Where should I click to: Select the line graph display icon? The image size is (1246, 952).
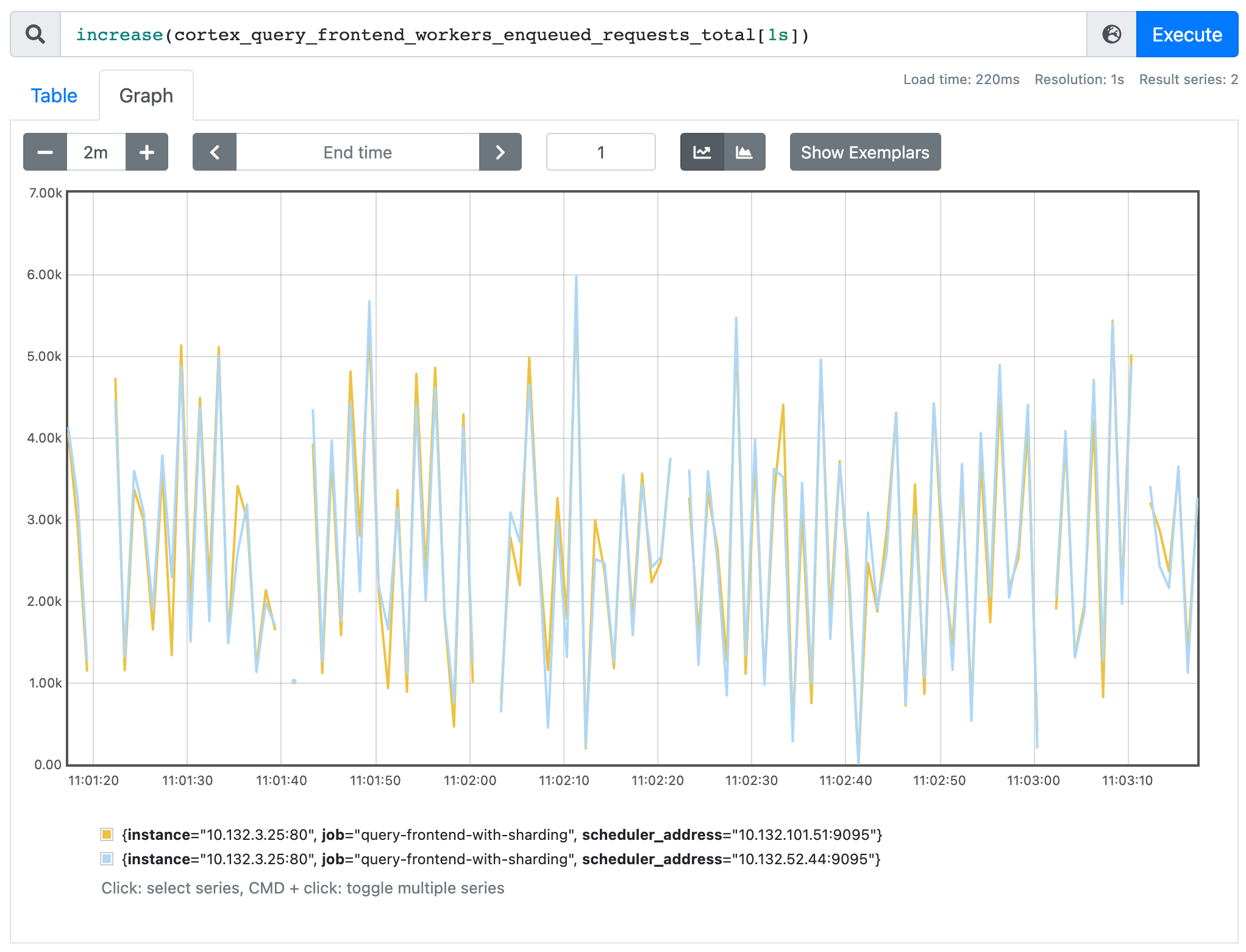702,152
